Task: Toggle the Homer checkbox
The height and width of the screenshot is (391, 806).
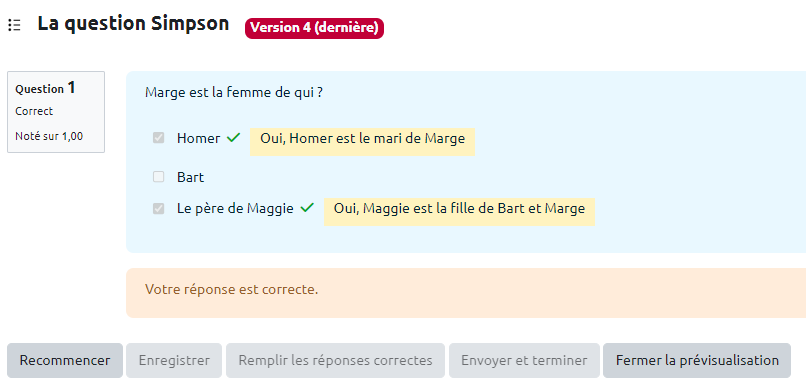Action: (x=158, y=138)
